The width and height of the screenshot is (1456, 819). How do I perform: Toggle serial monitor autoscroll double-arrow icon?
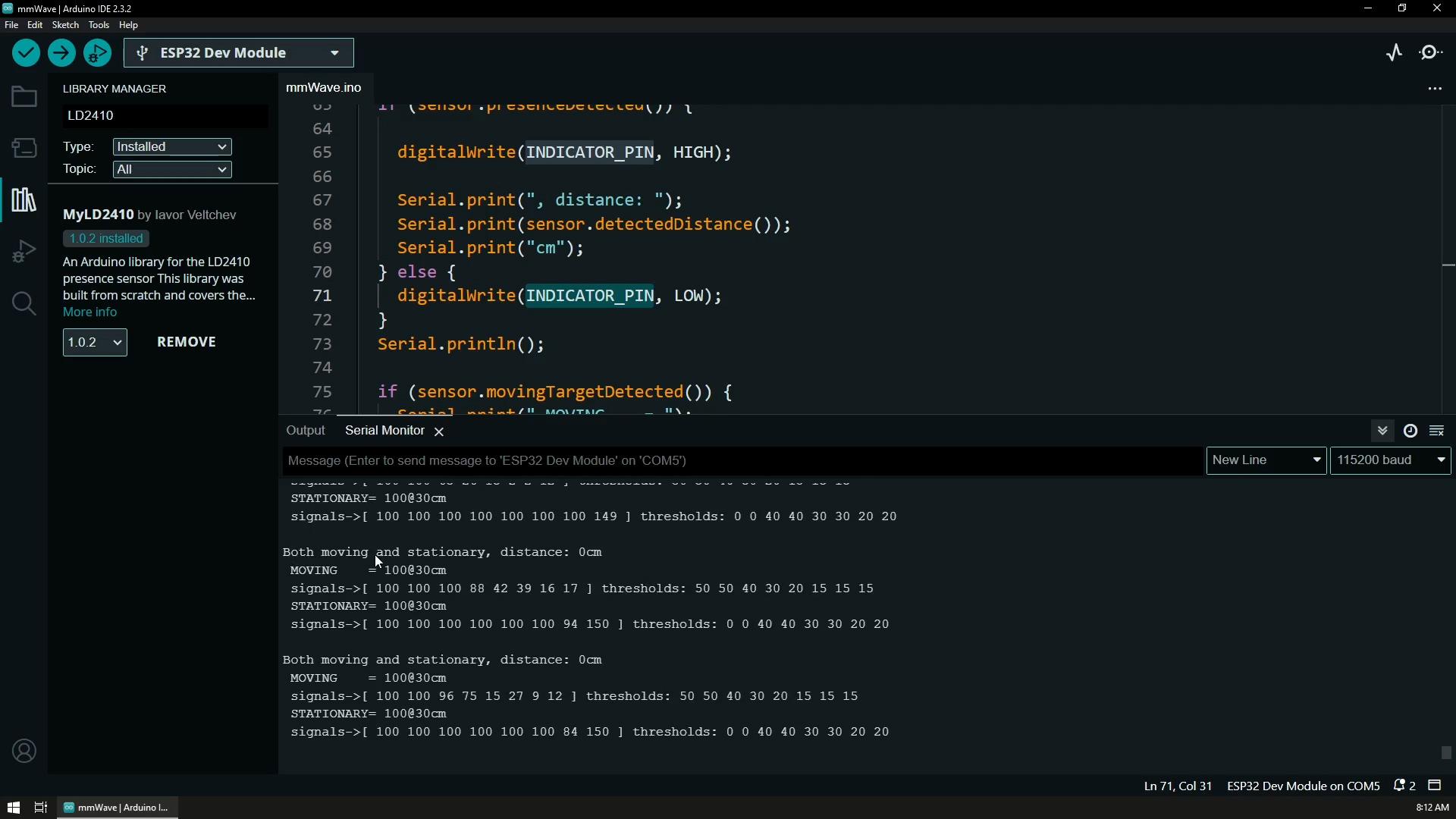1383,431
